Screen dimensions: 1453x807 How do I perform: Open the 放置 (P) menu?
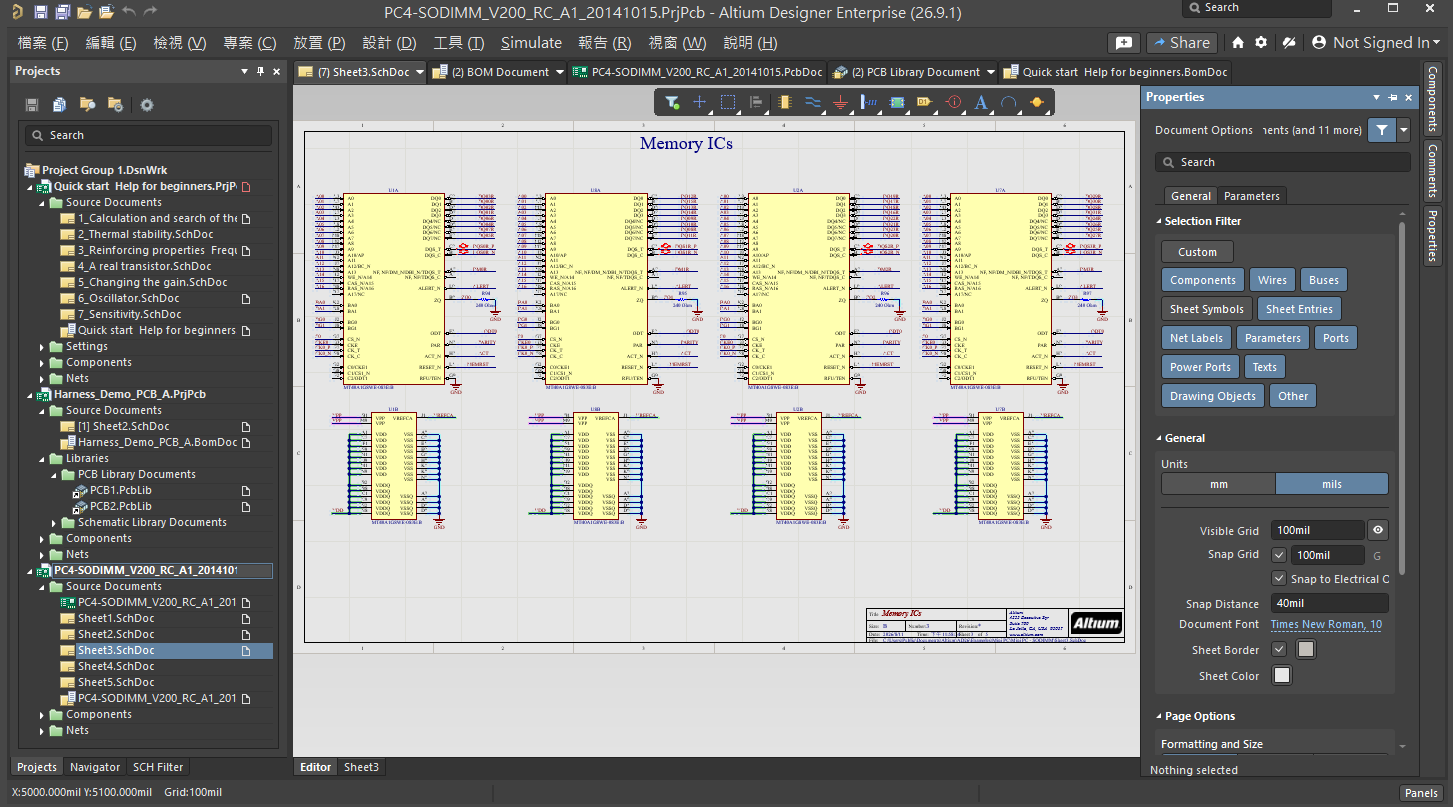pos(319,43)
